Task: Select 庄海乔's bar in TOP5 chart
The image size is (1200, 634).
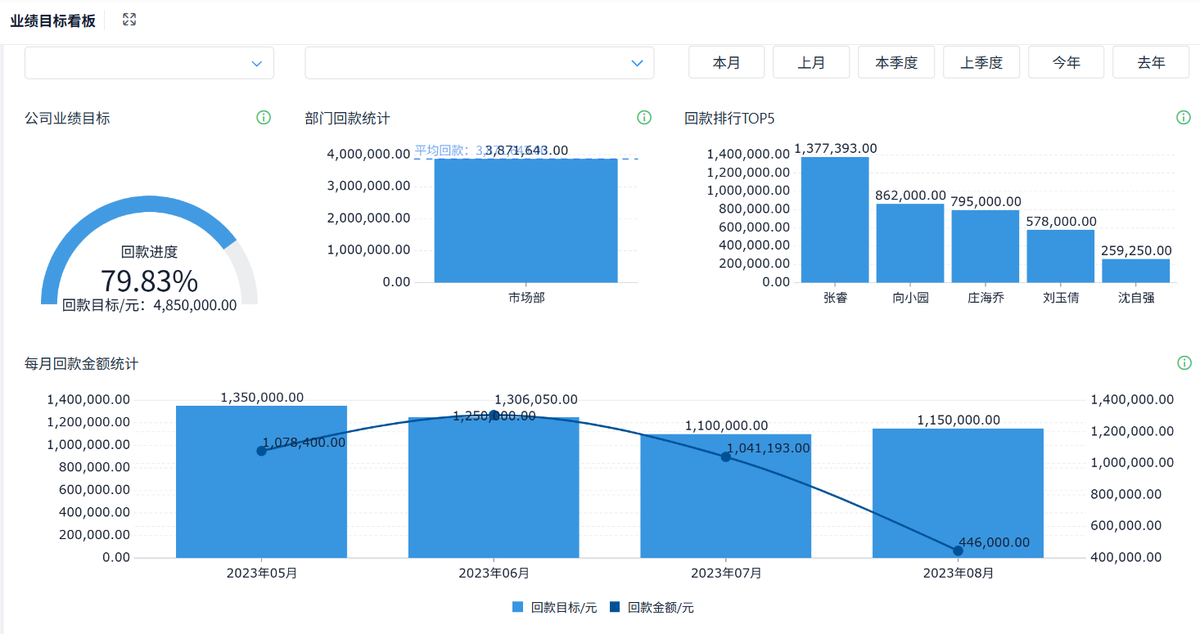Action: click(985, 246)
